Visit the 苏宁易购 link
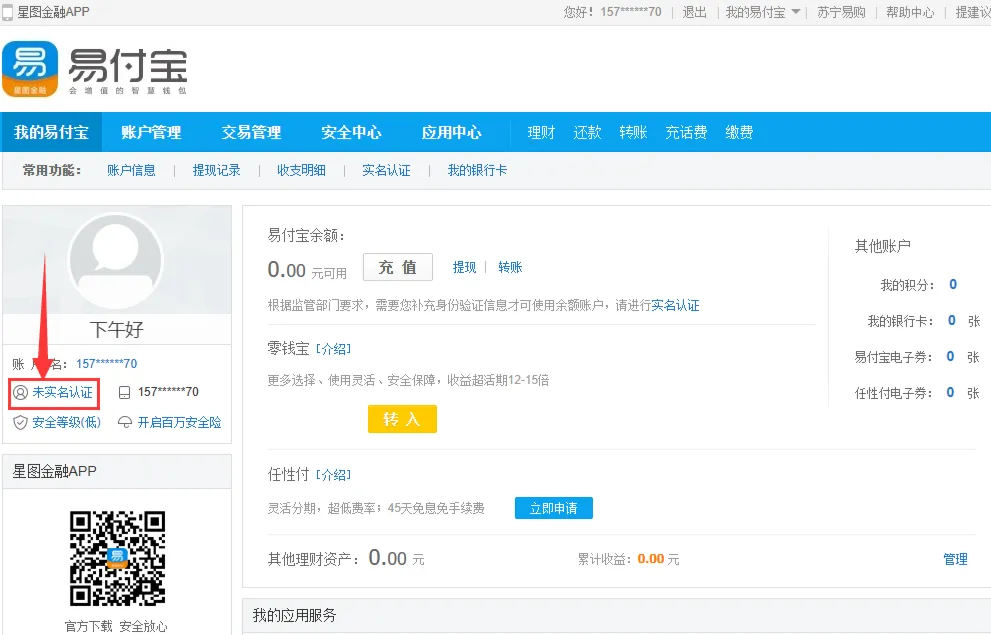Image resolution: width=991 pixels, height=635 pixels. pos(841,12)
